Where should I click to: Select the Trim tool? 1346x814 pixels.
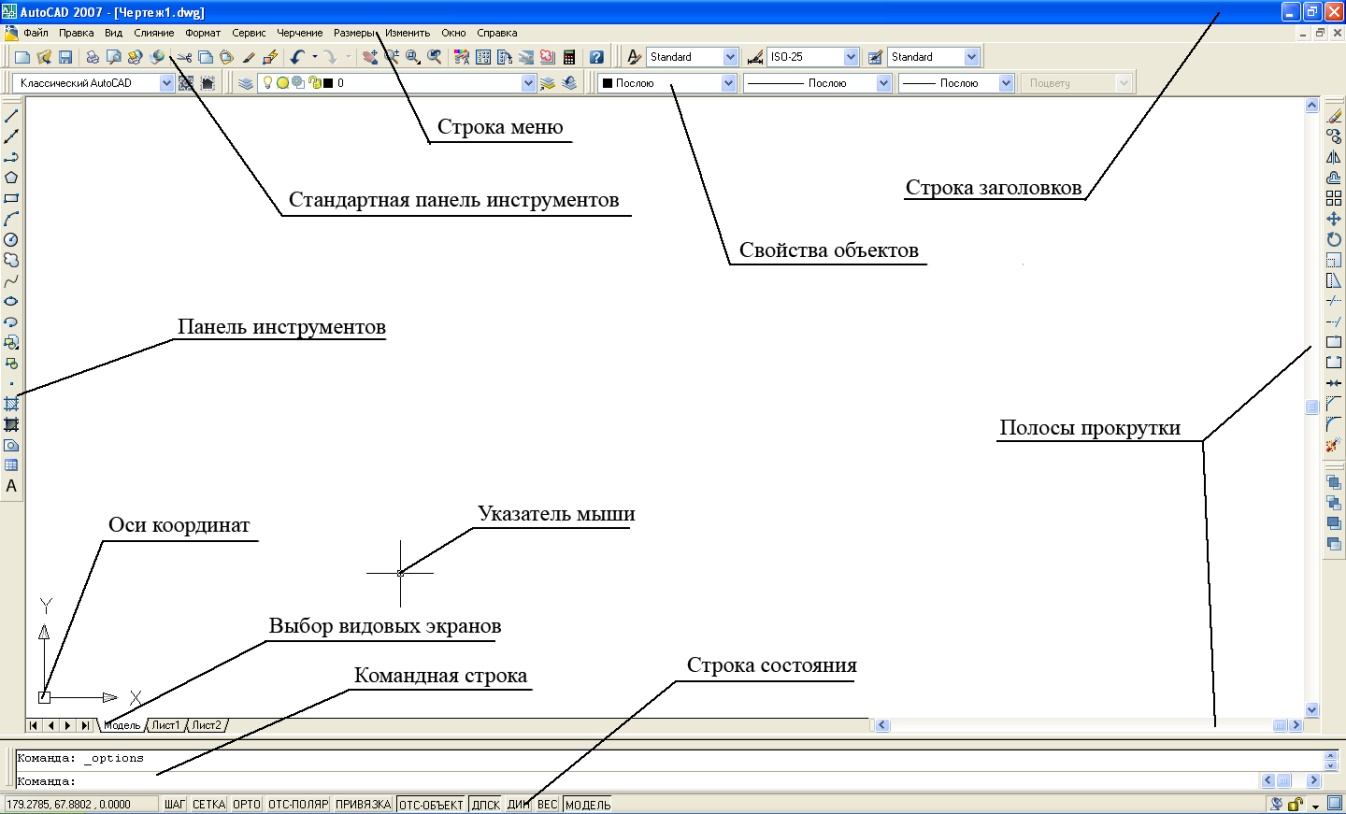[x=1333, y=300]
